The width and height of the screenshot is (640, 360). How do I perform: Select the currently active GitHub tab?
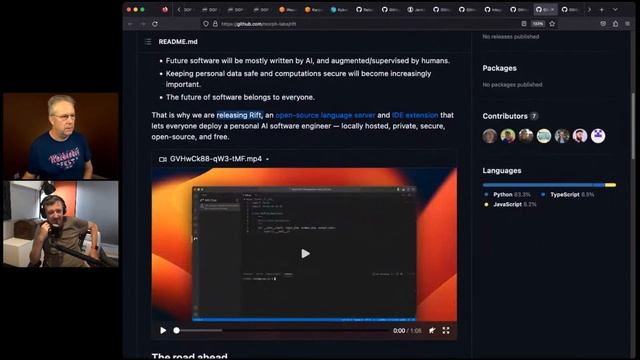tap(546, 9)
